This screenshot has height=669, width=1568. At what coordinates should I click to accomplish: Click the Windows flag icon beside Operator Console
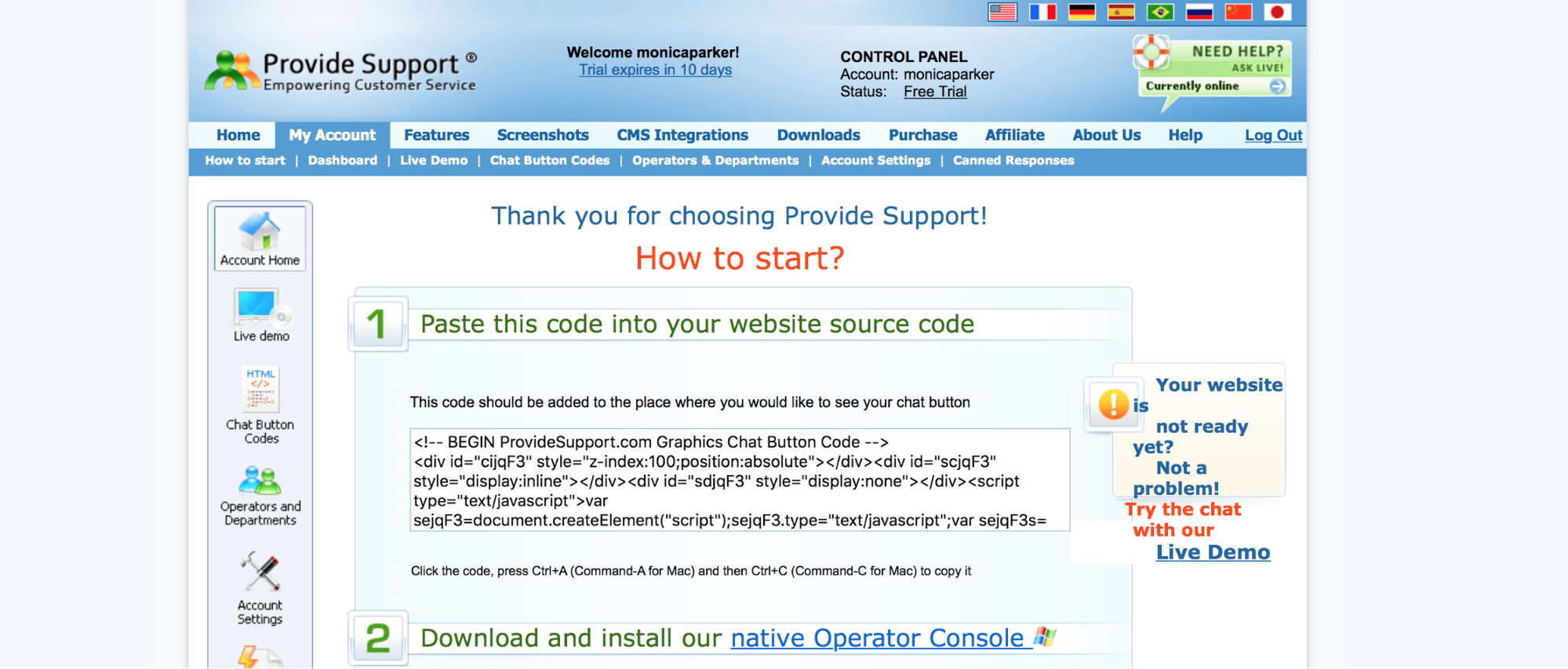point(1045,637)
